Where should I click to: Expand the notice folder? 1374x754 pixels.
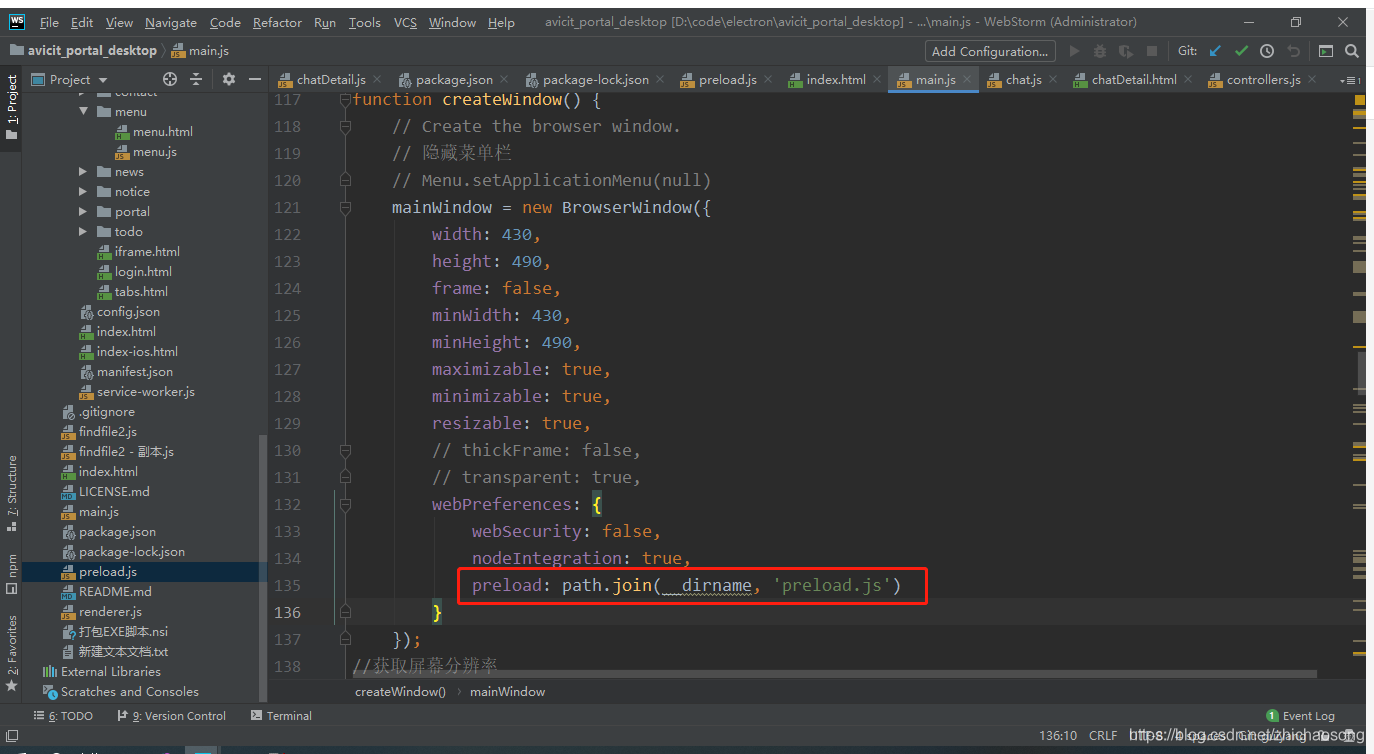click(84, 191)
